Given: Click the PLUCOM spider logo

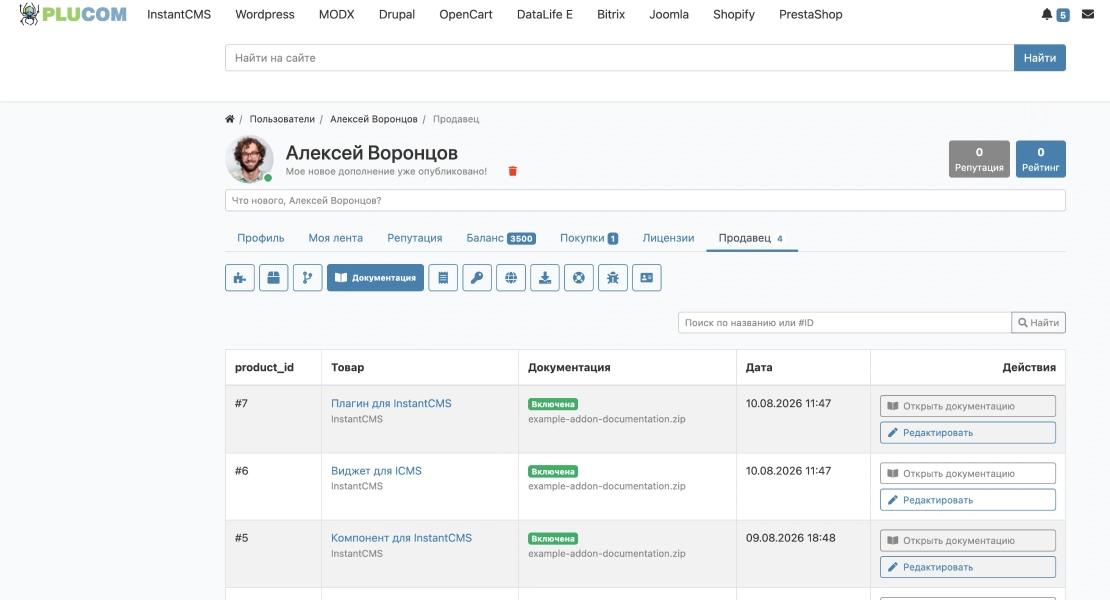Looking at the screenshot, I should (73, 14).
